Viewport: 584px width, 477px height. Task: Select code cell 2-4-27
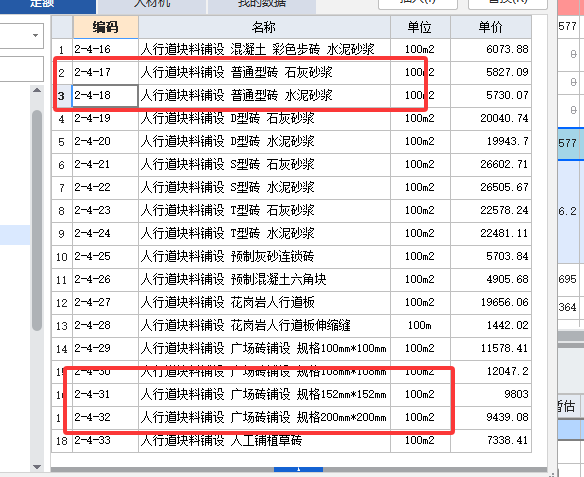pos(105,302)
